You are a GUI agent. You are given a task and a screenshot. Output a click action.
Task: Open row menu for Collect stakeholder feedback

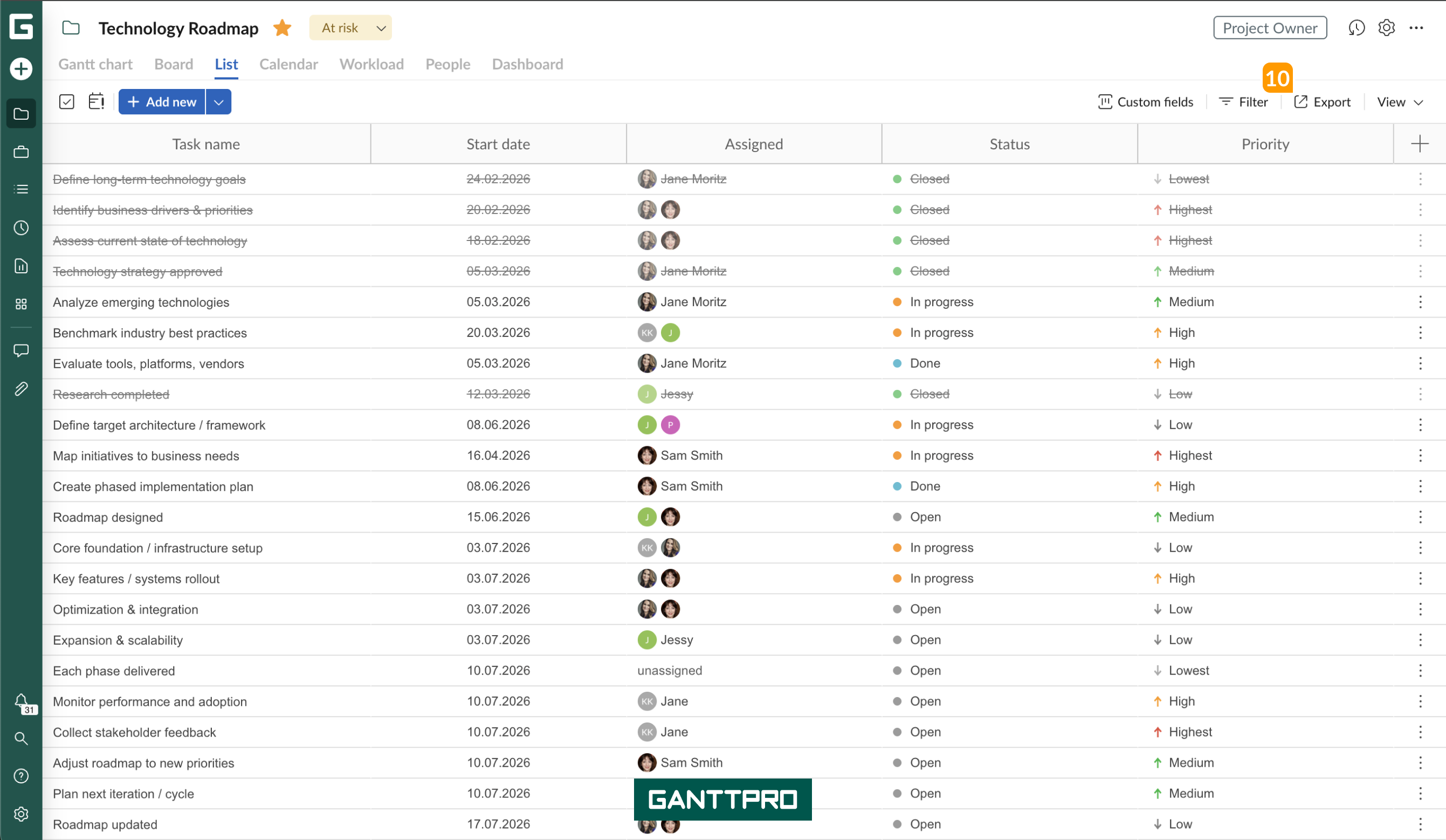(1420, 732)
